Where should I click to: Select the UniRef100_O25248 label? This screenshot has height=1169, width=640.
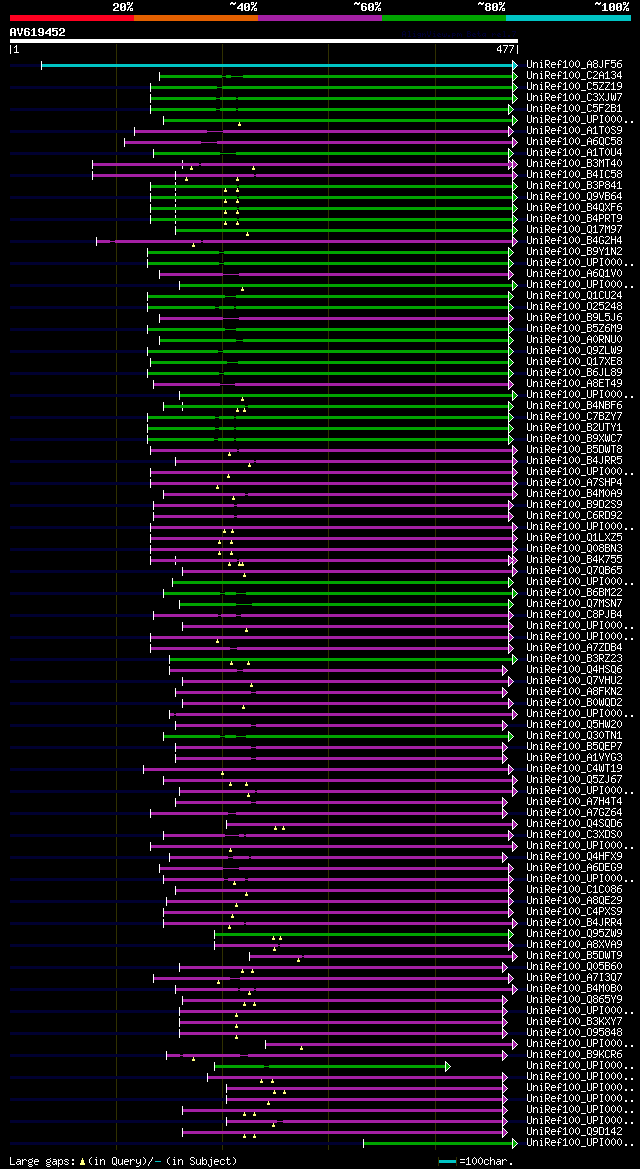tap(574, 307)
